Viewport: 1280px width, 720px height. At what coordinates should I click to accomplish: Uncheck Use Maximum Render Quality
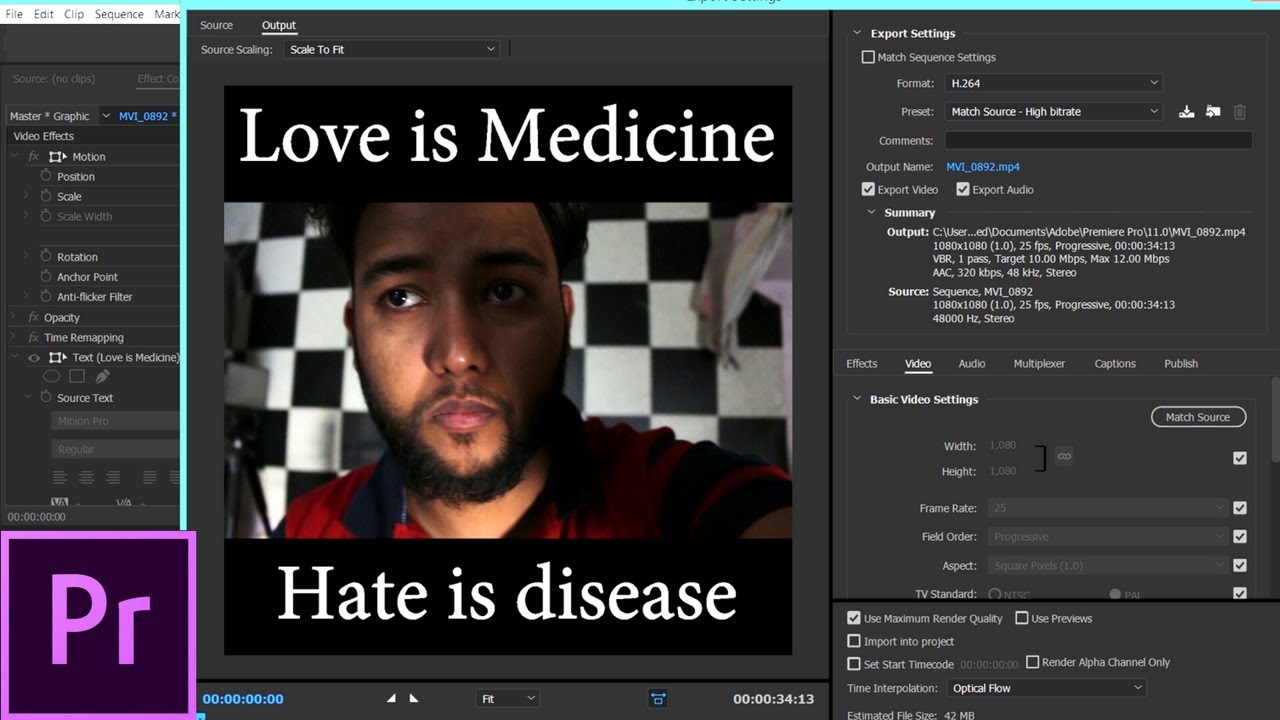[854, 618]
